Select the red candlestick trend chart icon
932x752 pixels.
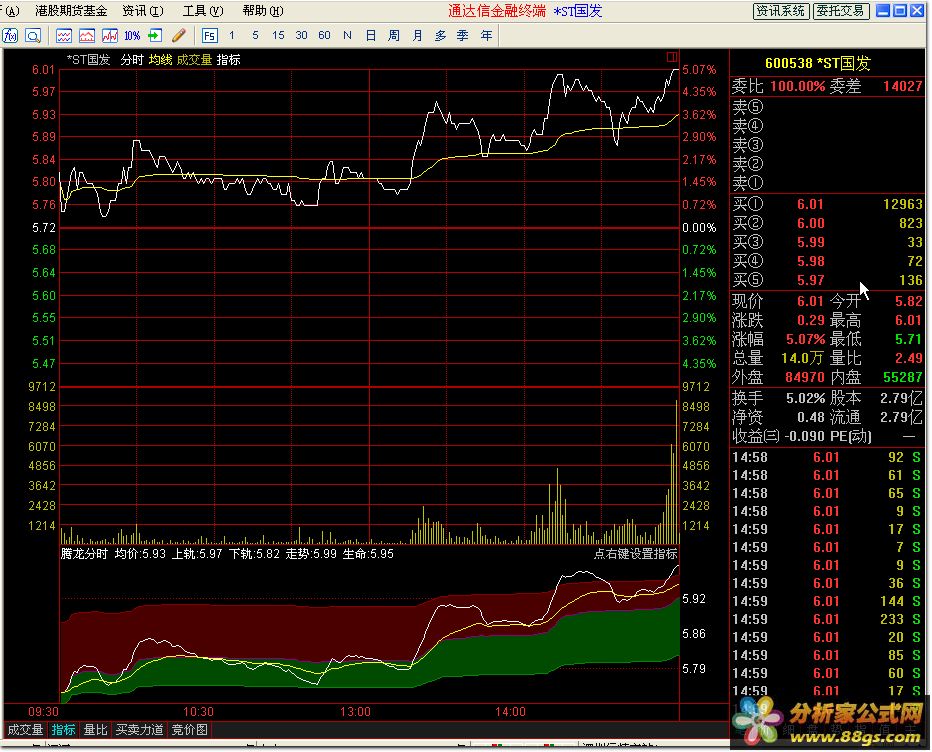pyautogui.click(x=110, y=36)
